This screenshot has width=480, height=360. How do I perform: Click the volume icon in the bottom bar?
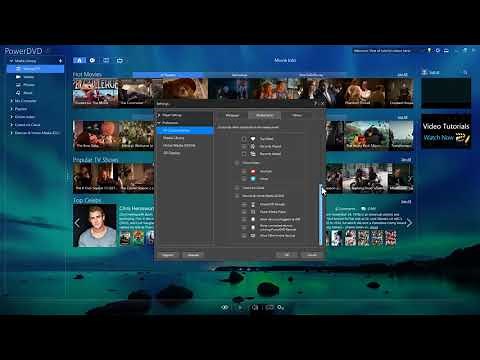[x=255, y=307]
